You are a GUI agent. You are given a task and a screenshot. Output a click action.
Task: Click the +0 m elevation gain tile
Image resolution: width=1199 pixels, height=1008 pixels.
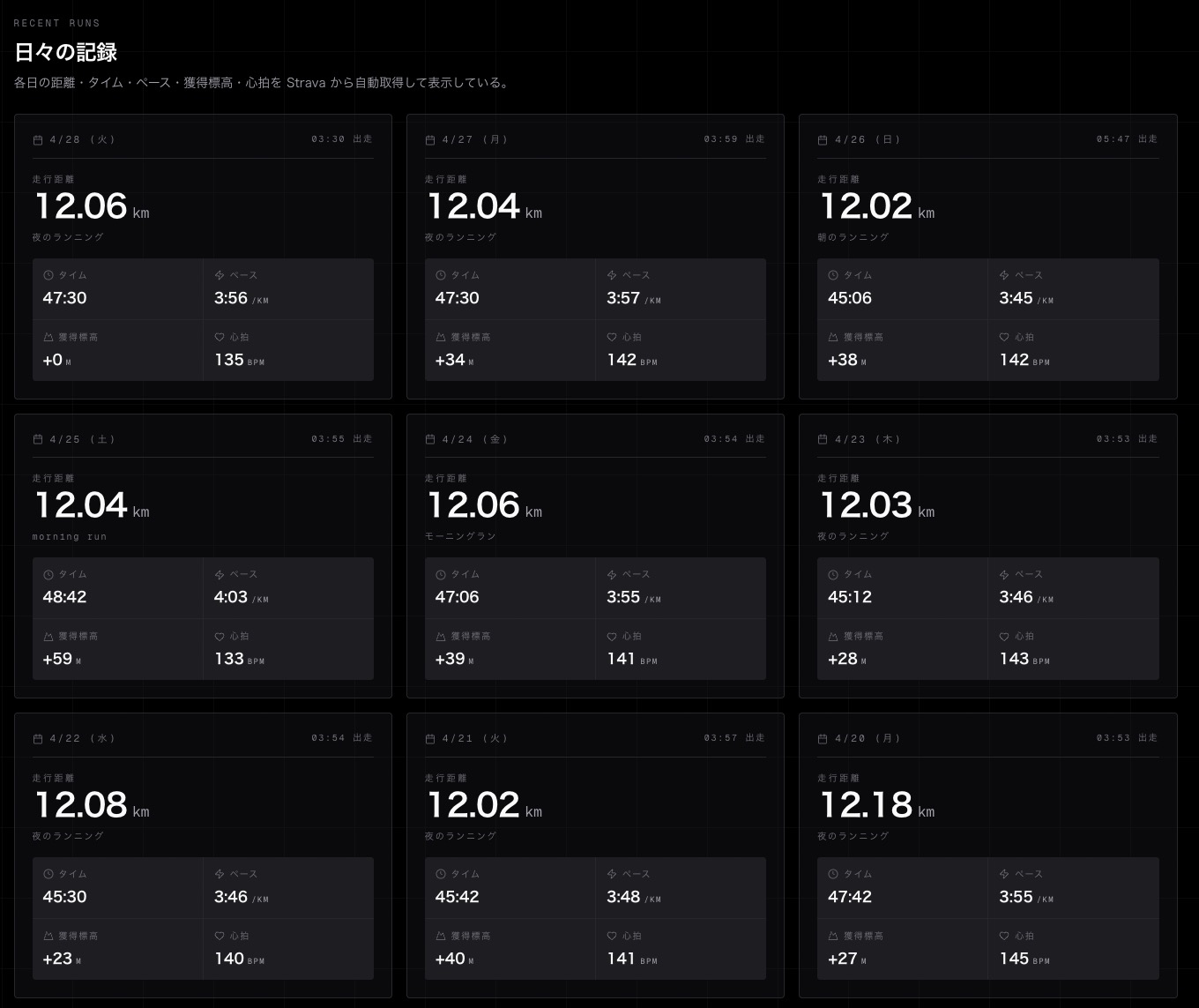[x=117, y=350]
